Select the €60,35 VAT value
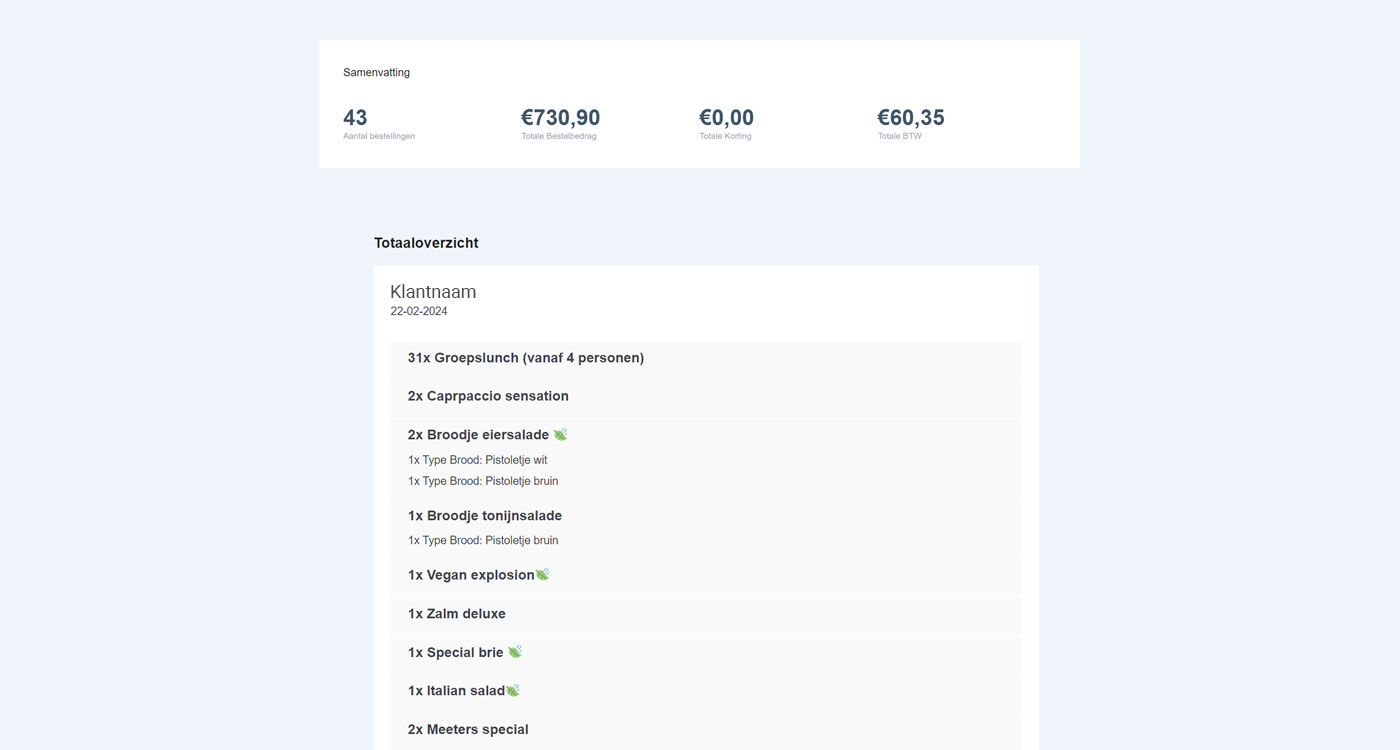The height and width of the screenshot is (750, 1400). point(911,118)
